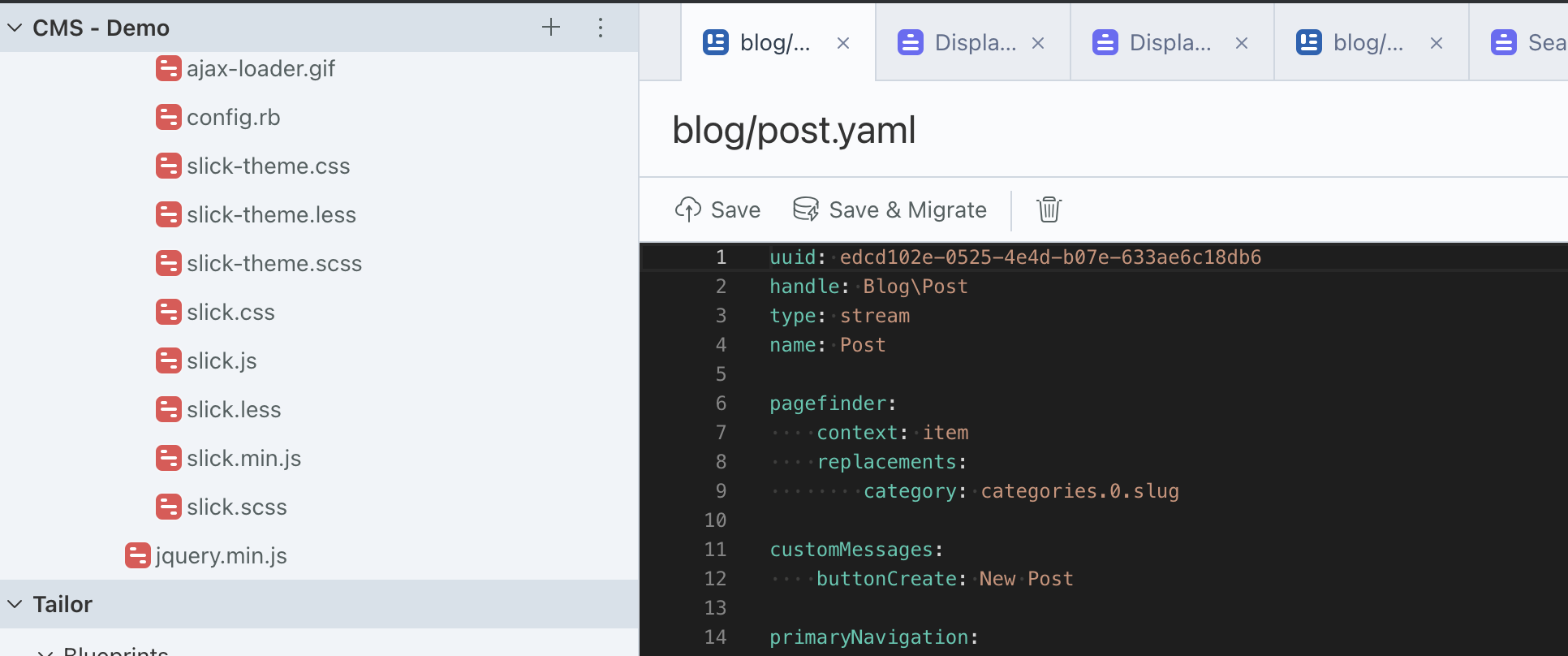Click line number 5 in the gutter
The height and width of the screenshot is (656, 1568).
(x=721, y=374)
